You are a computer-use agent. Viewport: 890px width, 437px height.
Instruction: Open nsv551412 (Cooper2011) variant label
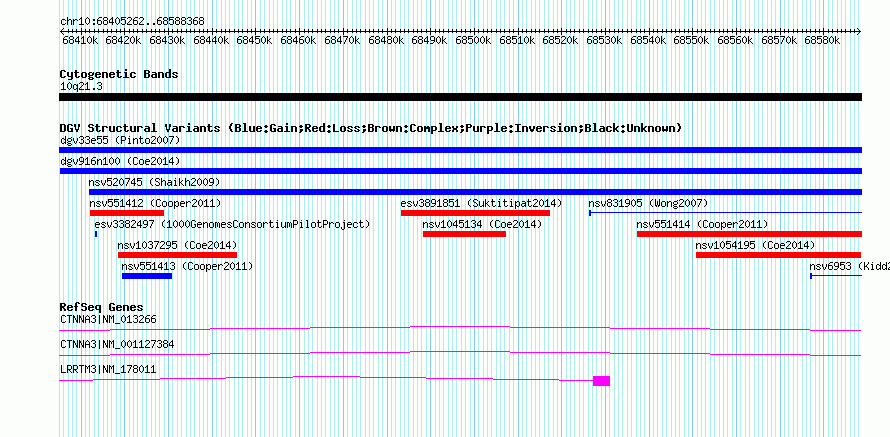click(155, 203)
